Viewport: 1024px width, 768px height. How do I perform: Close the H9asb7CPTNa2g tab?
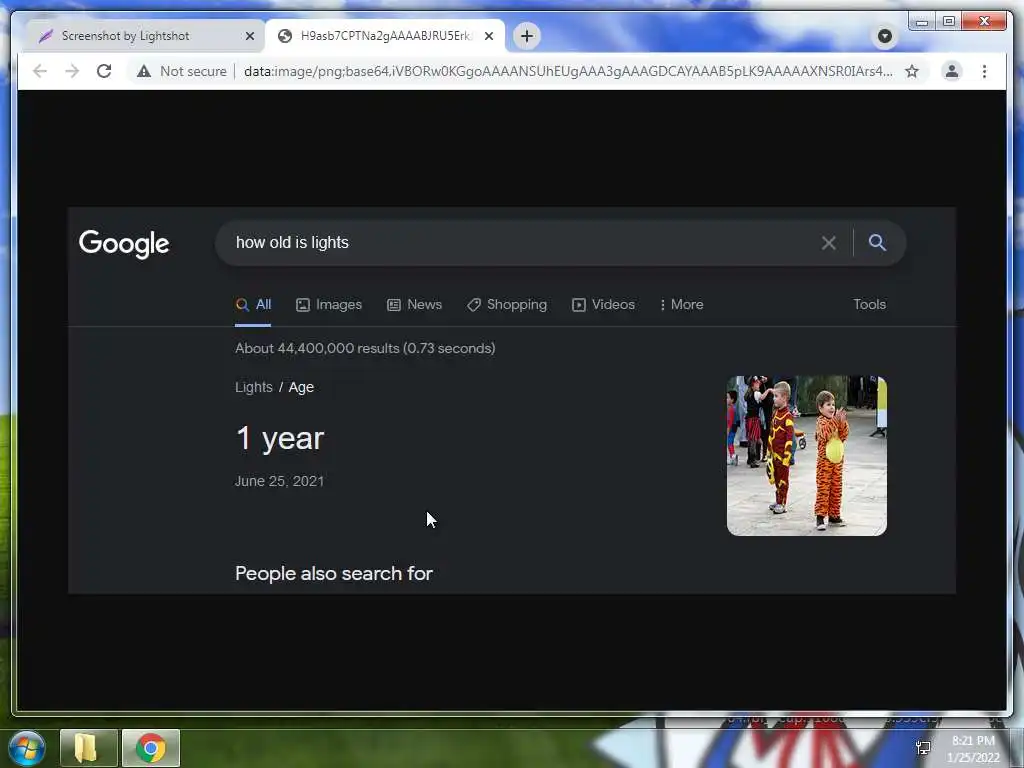[488, 37]
